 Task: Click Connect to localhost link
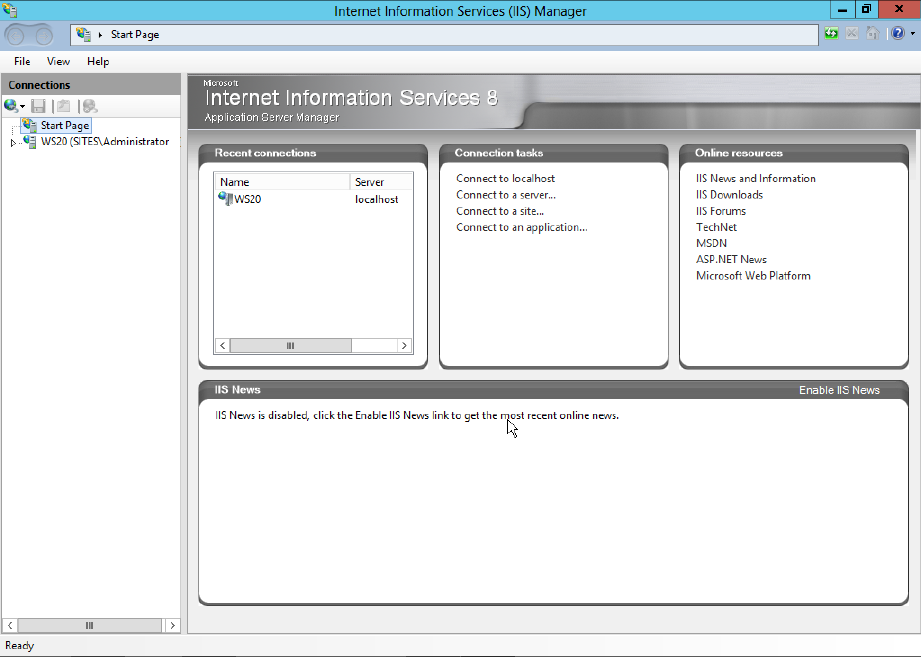505,178
